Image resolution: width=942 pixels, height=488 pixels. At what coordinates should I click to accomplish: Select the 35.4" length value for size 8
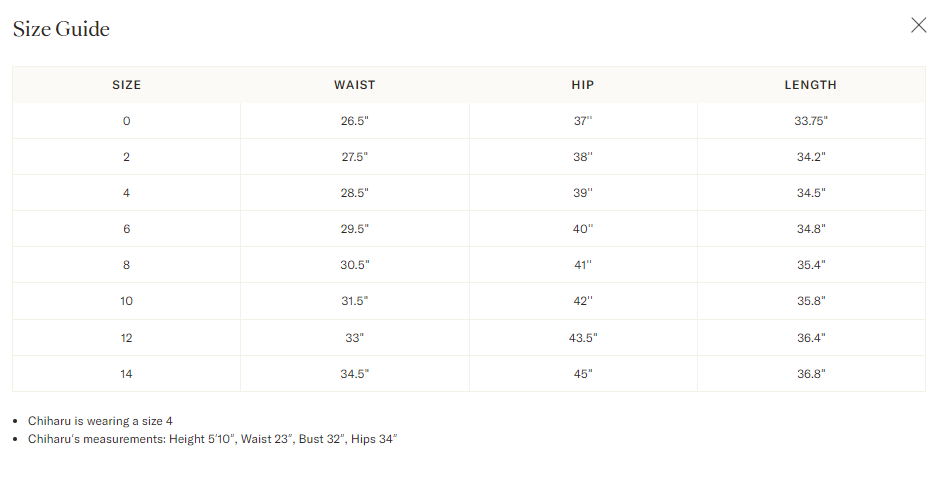click(810, 265)
